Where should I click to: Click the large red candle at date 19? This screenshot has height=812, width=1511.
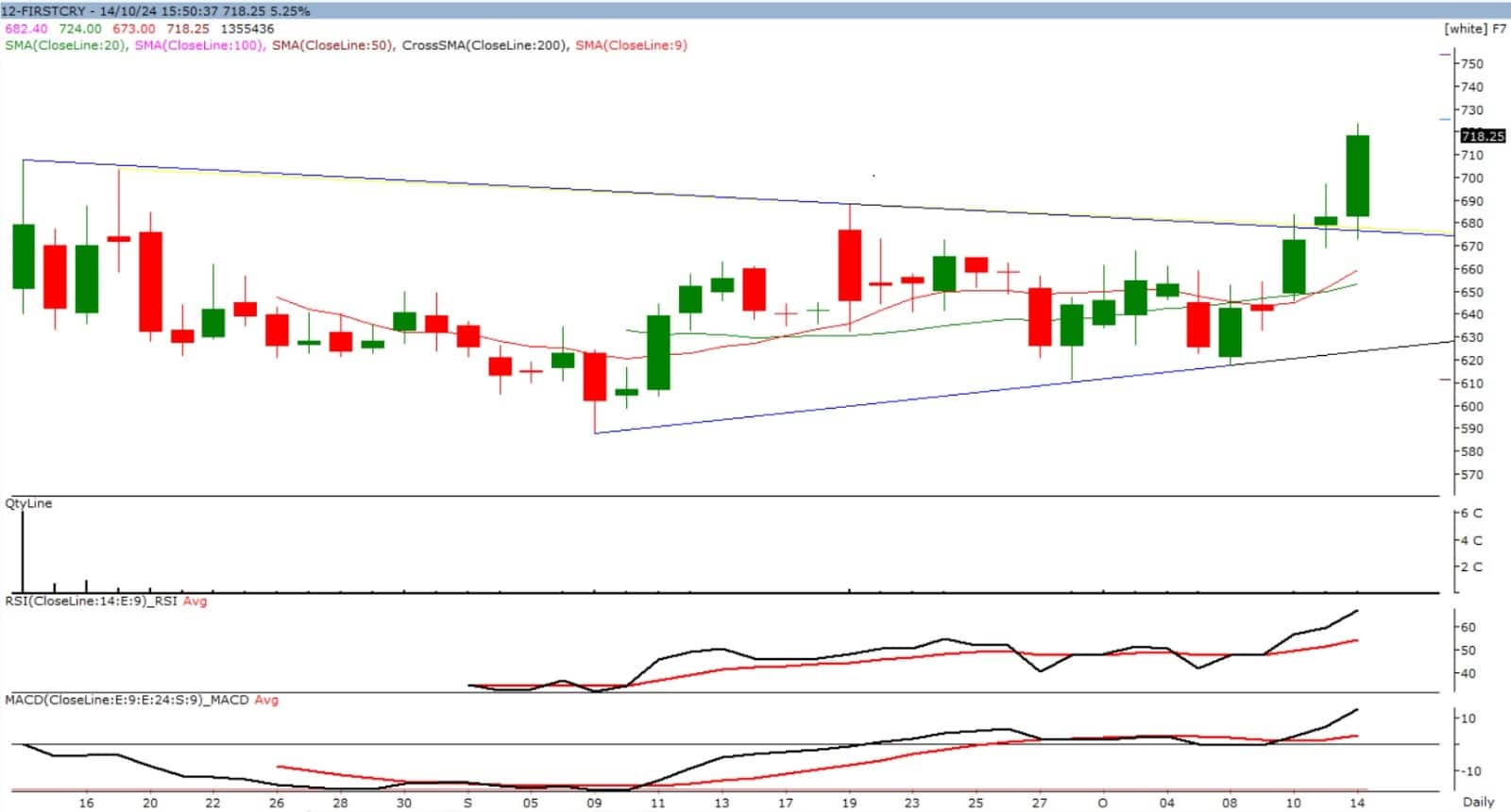[x=849, y=265]
